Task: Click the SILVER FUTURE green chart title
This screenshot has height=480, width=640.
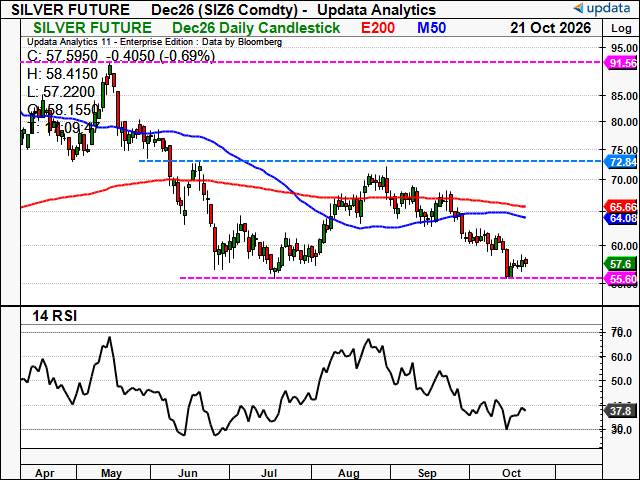Action: pos(92,28)
